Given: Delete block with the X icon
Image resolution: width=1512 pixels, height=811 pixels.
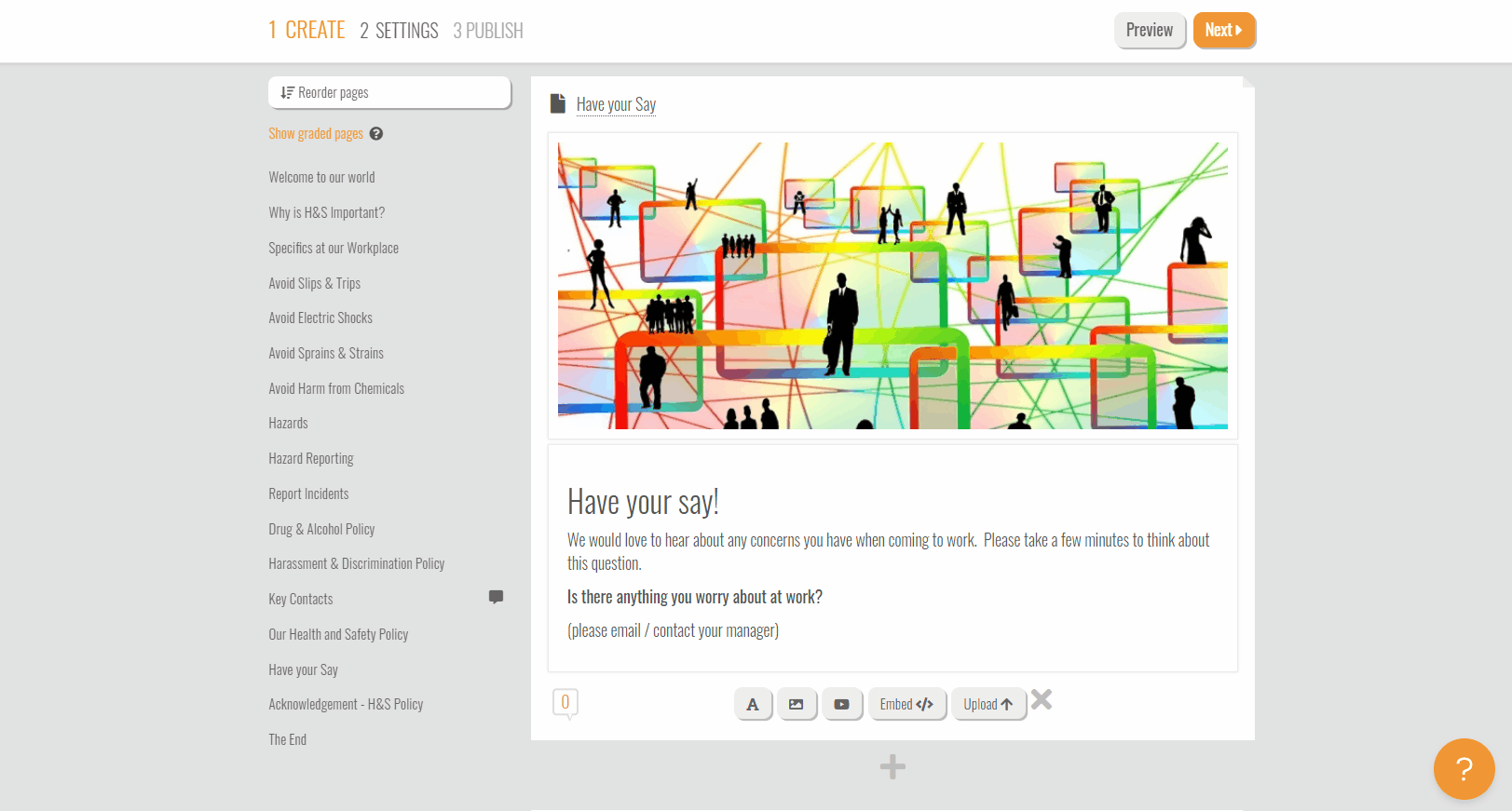Looking at the screenshot, I should click(1042, 699).
